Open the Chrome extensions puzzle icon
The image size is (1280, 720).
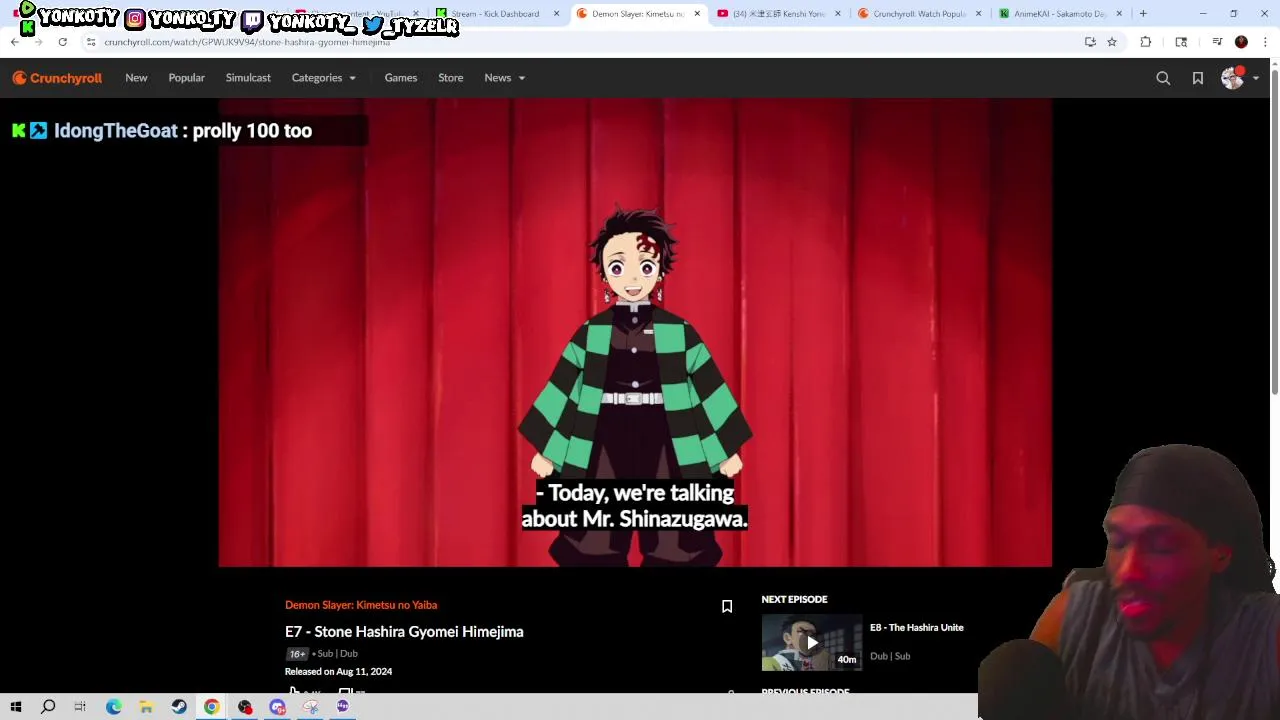coord(1146,42)
